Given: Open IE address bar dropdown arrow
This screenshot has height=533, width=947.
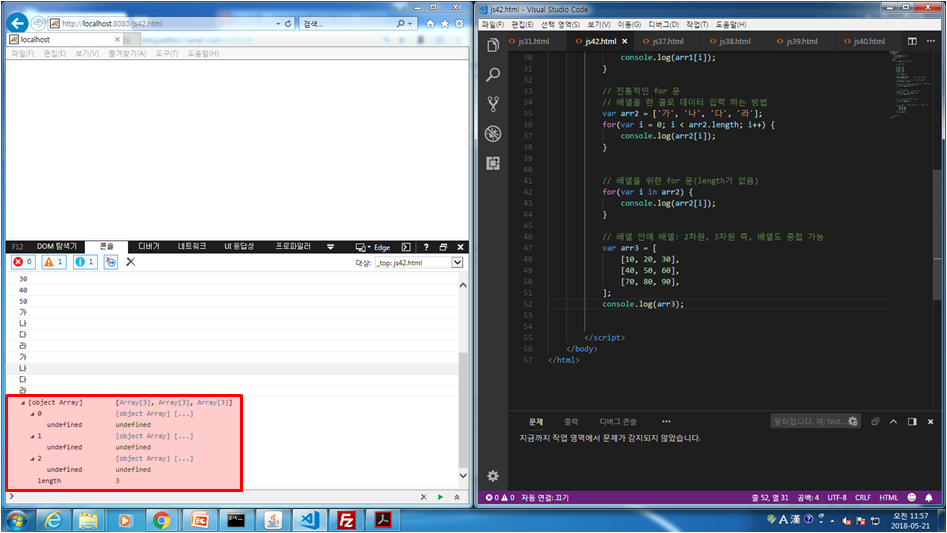Looking at the screenshot, I should pos(278,24).
